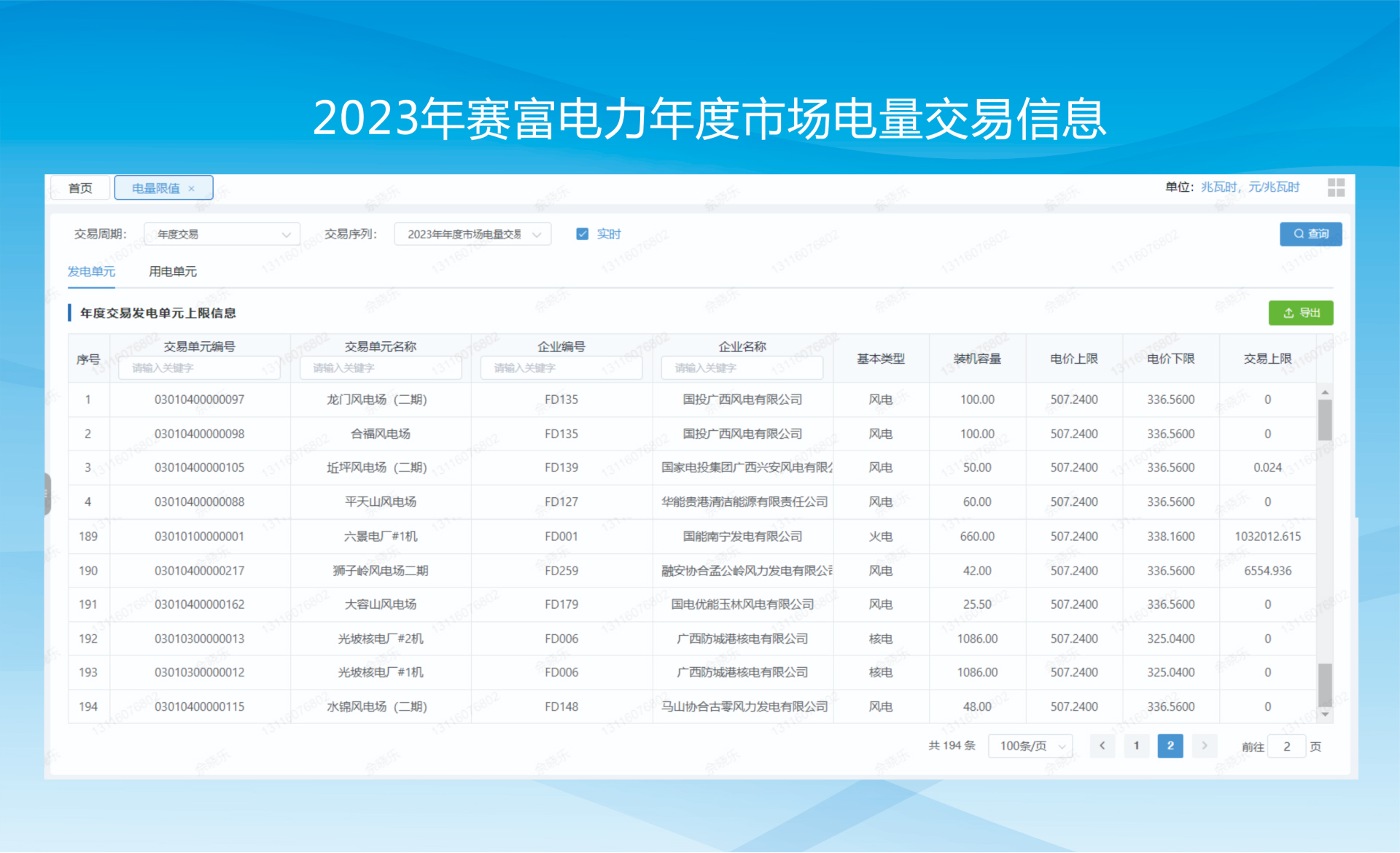
Task: Click the 6554.936 trade limit value
Action: [x=1267, y=571]
